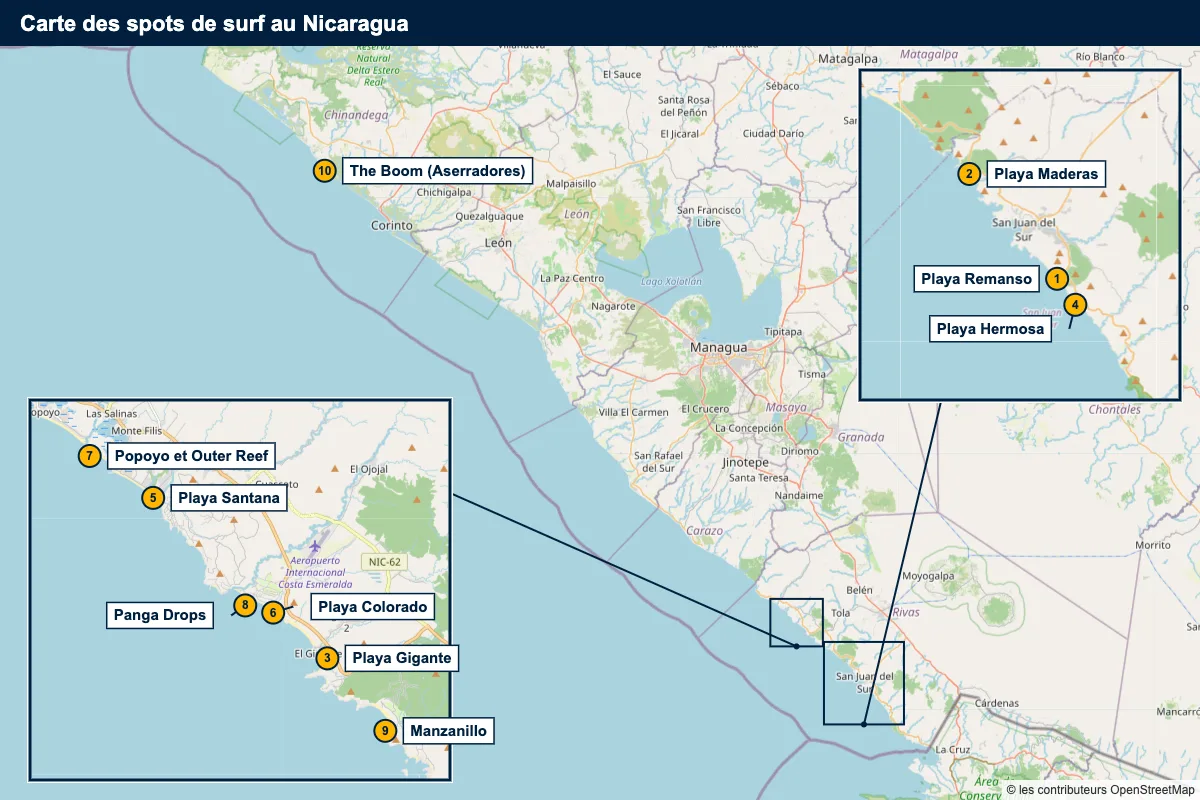Select marker number 4 at Playa Hermosa
Viewport: 1200px width, 800px height.
click(1074, 303)
